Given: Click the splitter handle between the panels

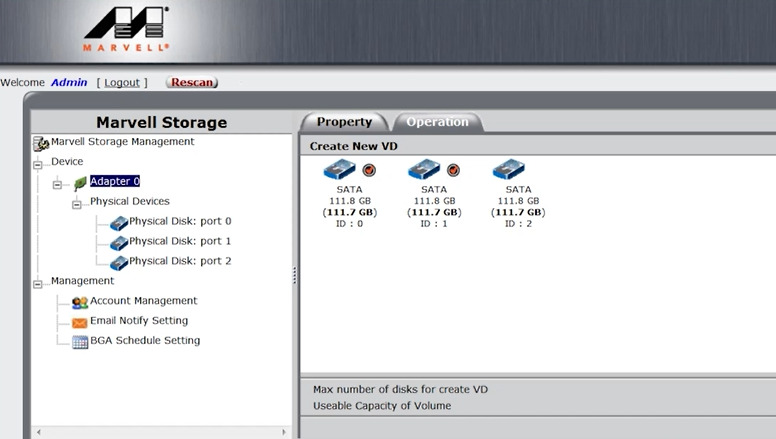Looking at the screenshot, I should coord(295,276).
